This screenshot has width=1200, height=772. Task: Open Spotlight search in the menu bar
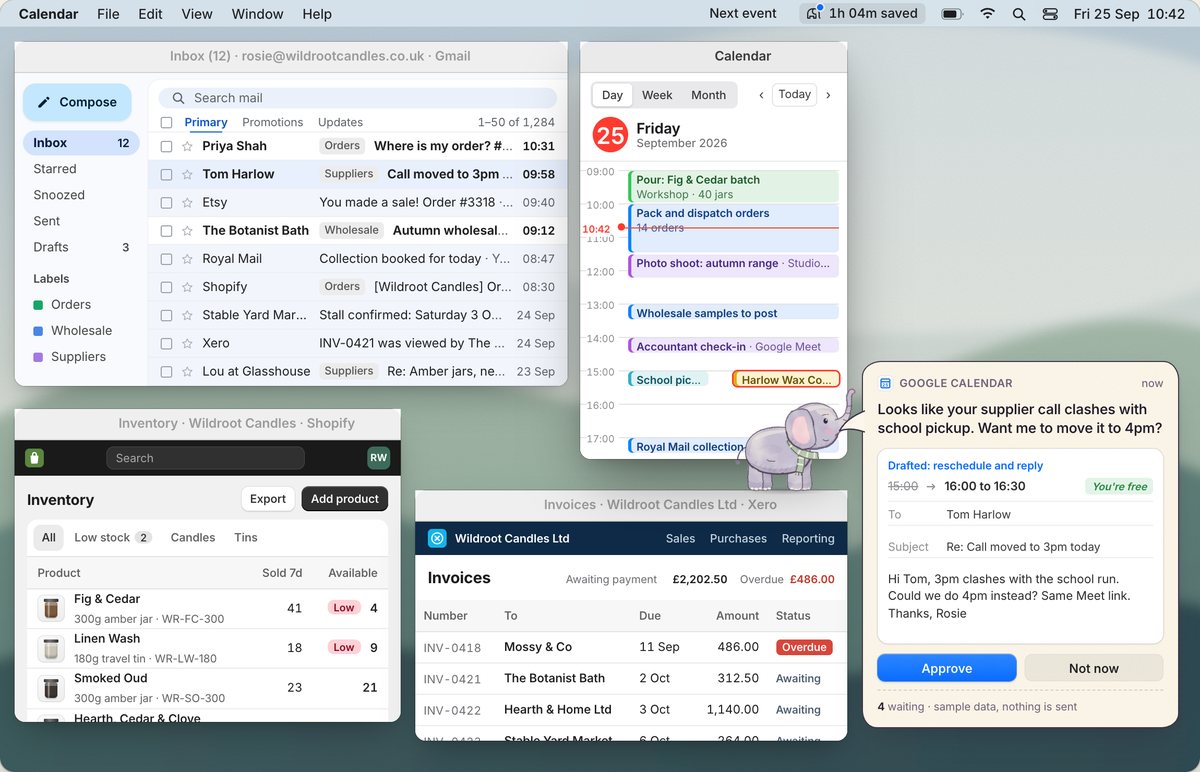tap(1018, 14)
